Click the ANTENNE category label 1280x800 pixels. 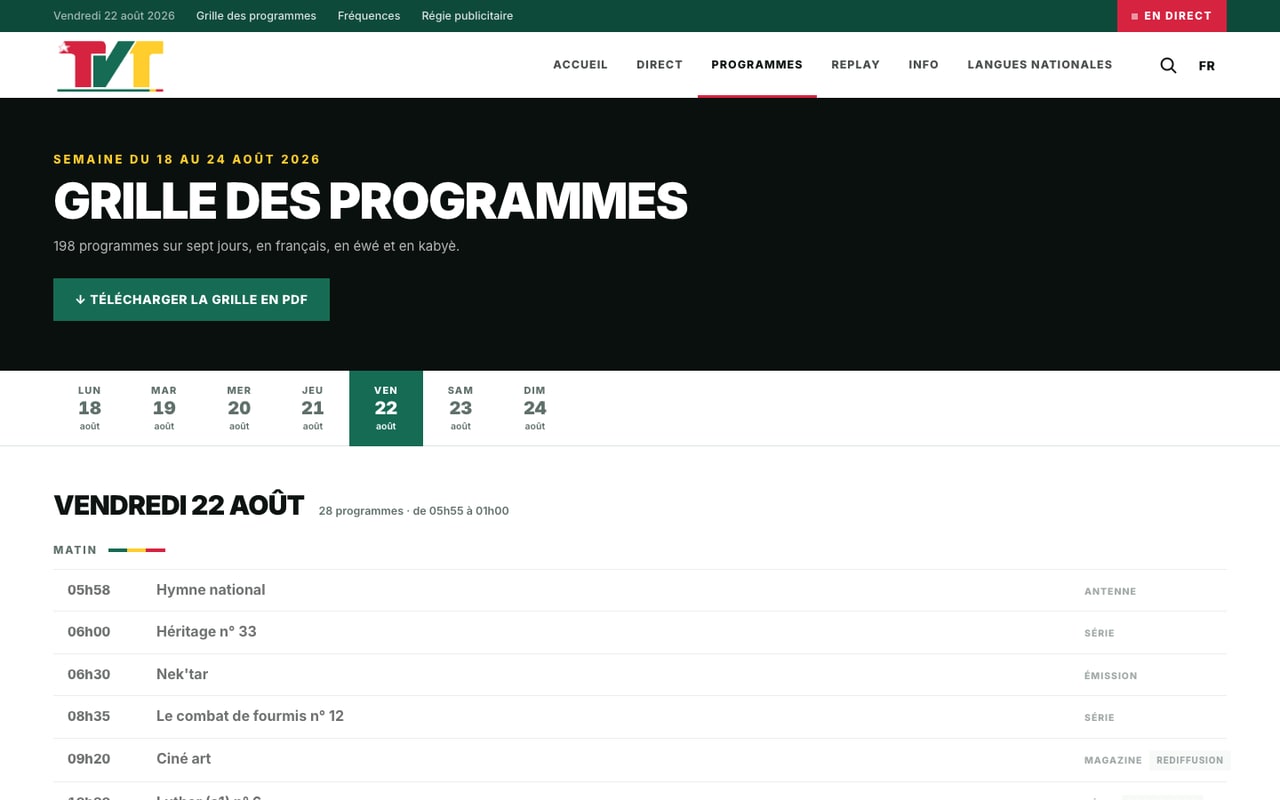click(1110, 591)
